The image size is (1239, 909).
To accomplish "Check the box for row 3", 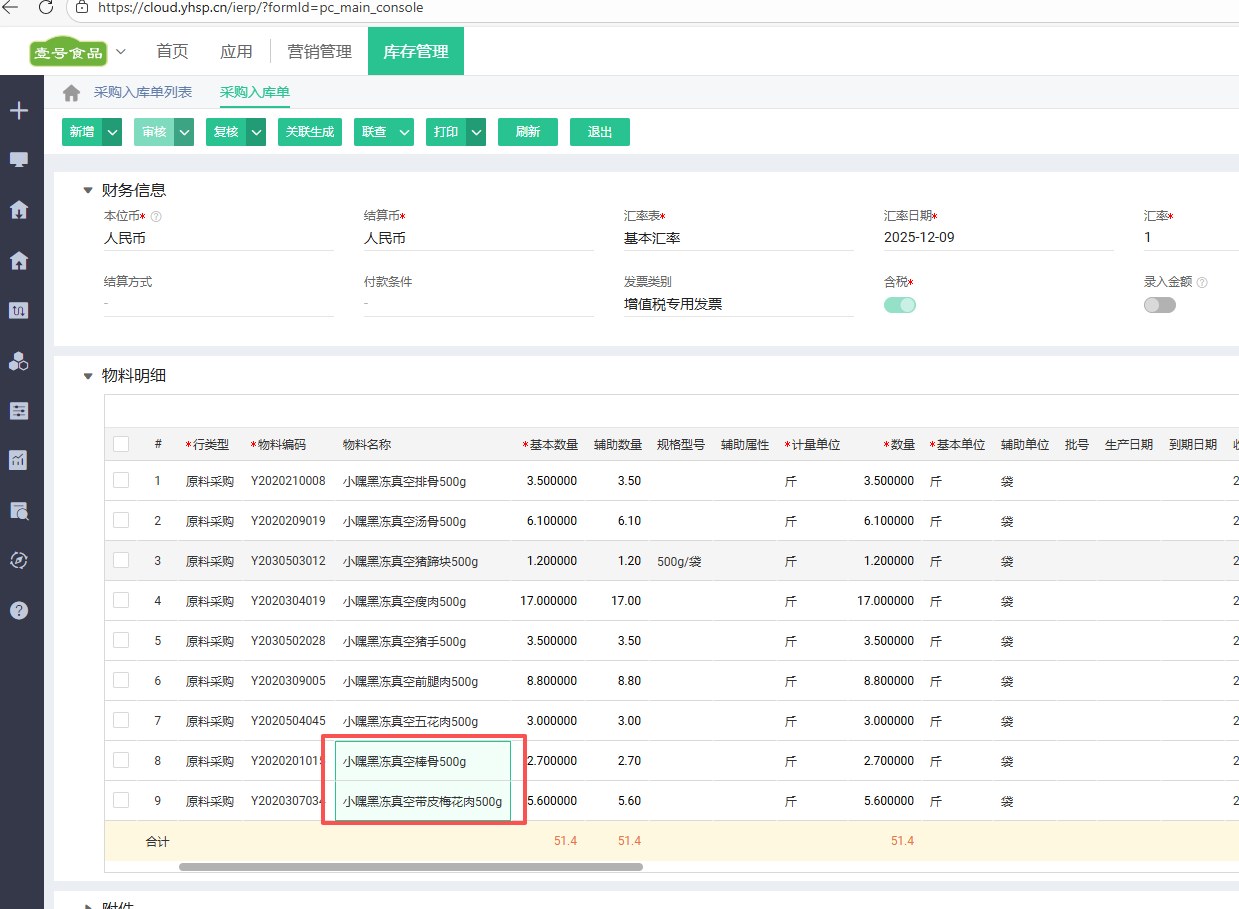I will [121, 560].
